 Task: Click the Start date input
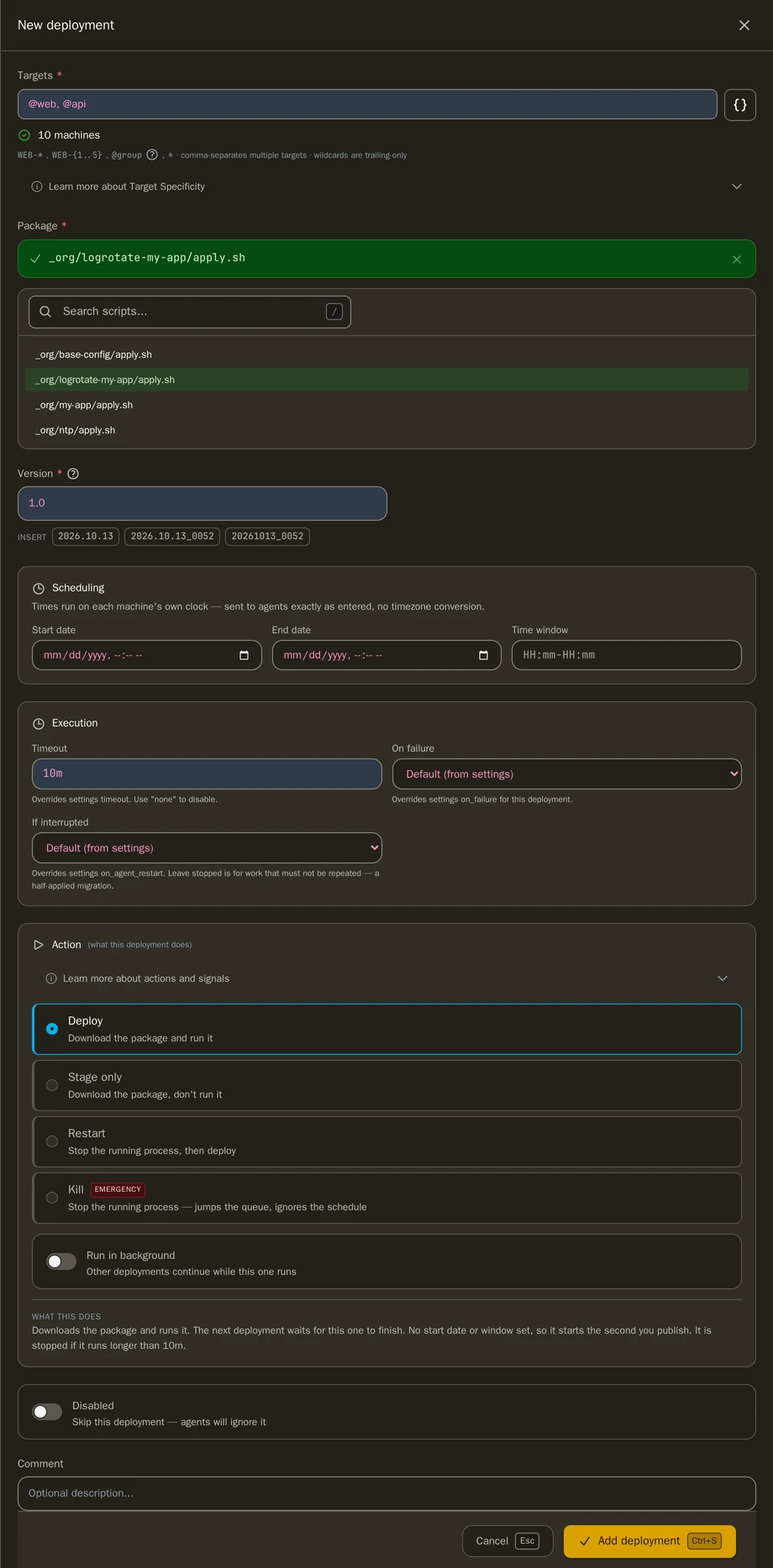pyautogui.click(x=147, y=655)
